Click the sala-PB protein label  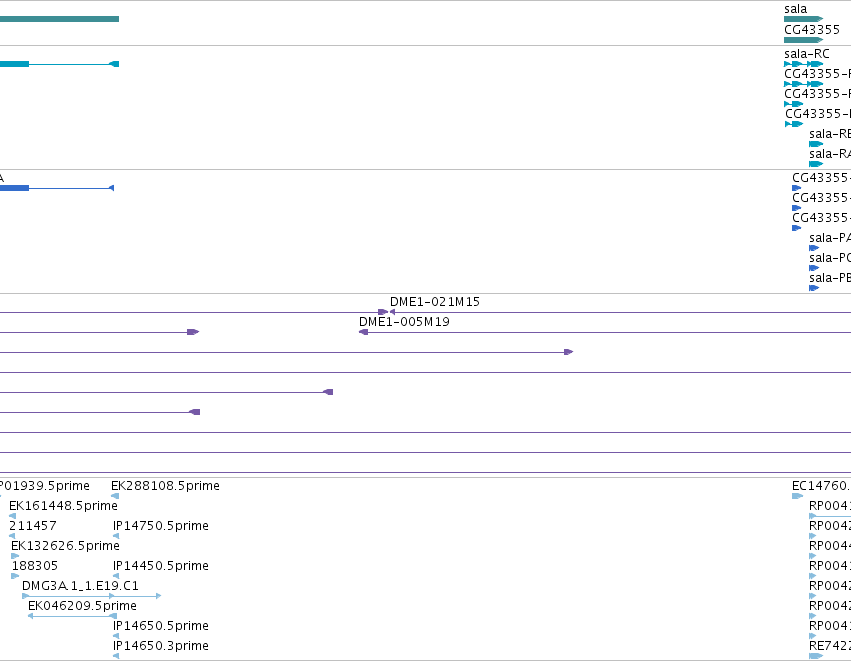click(830, 278)
